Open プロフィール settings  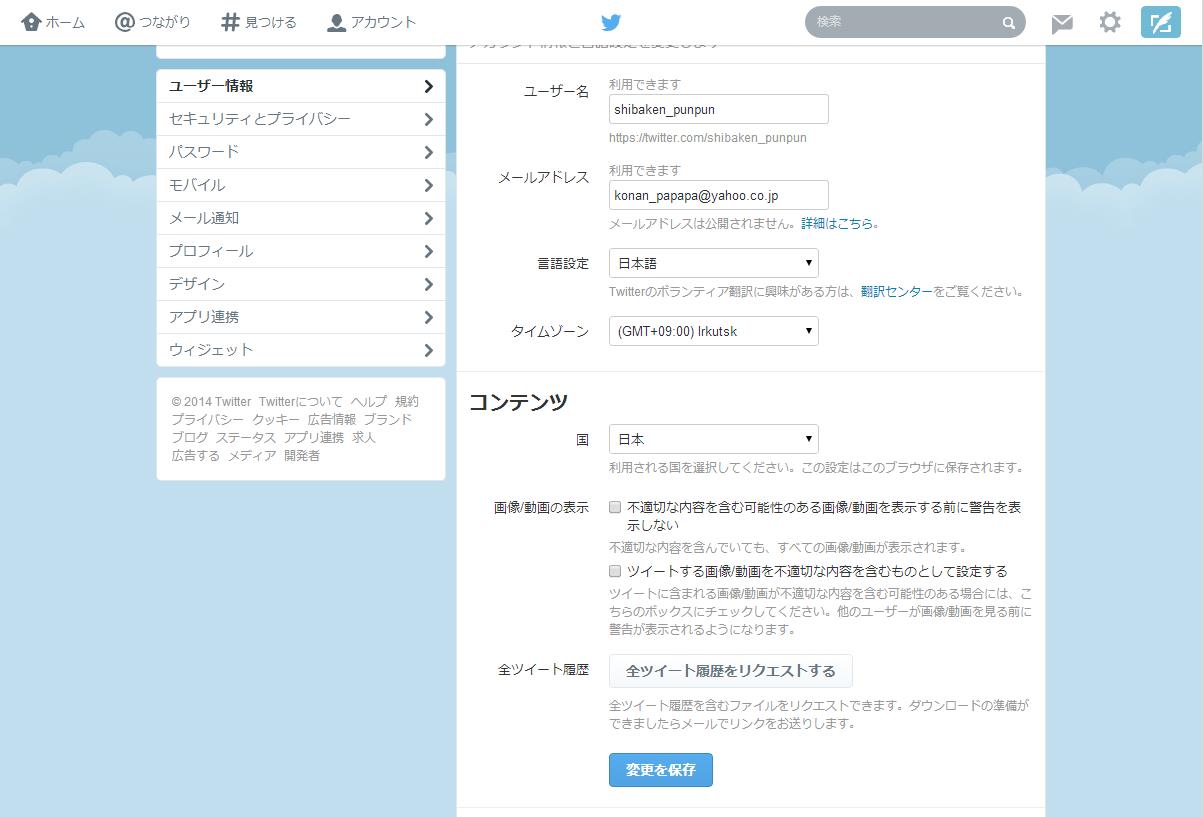(x=301, y=251)
